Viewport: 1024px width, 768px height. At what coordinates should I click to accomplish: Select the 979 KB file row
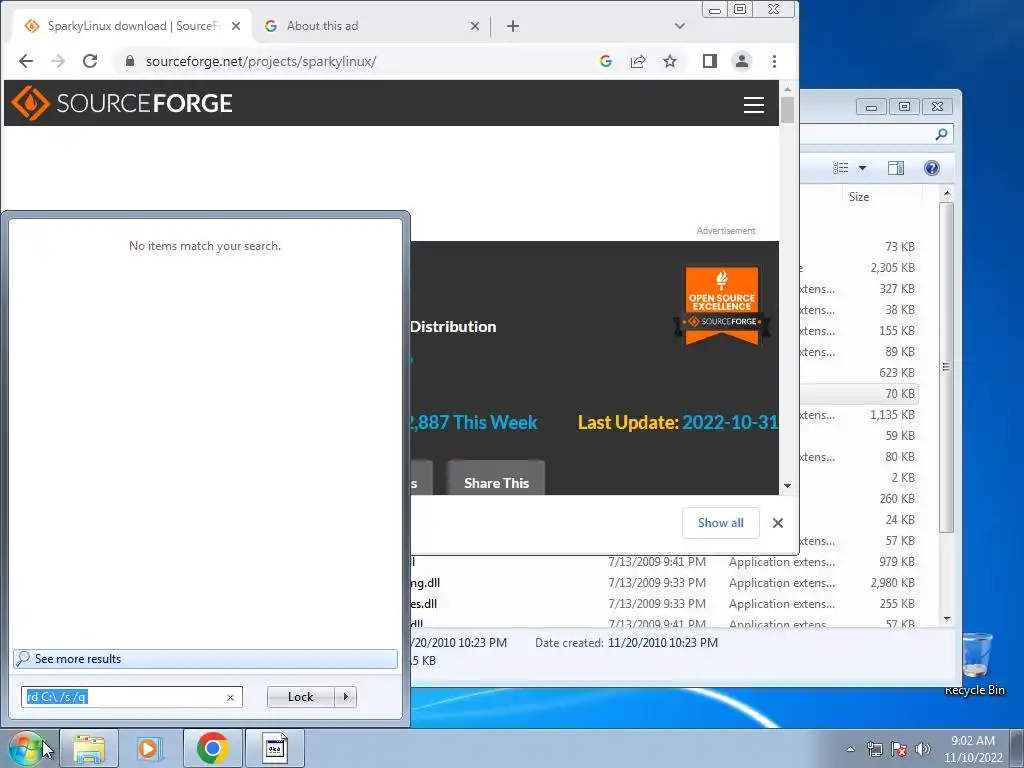tap(663, 562)
